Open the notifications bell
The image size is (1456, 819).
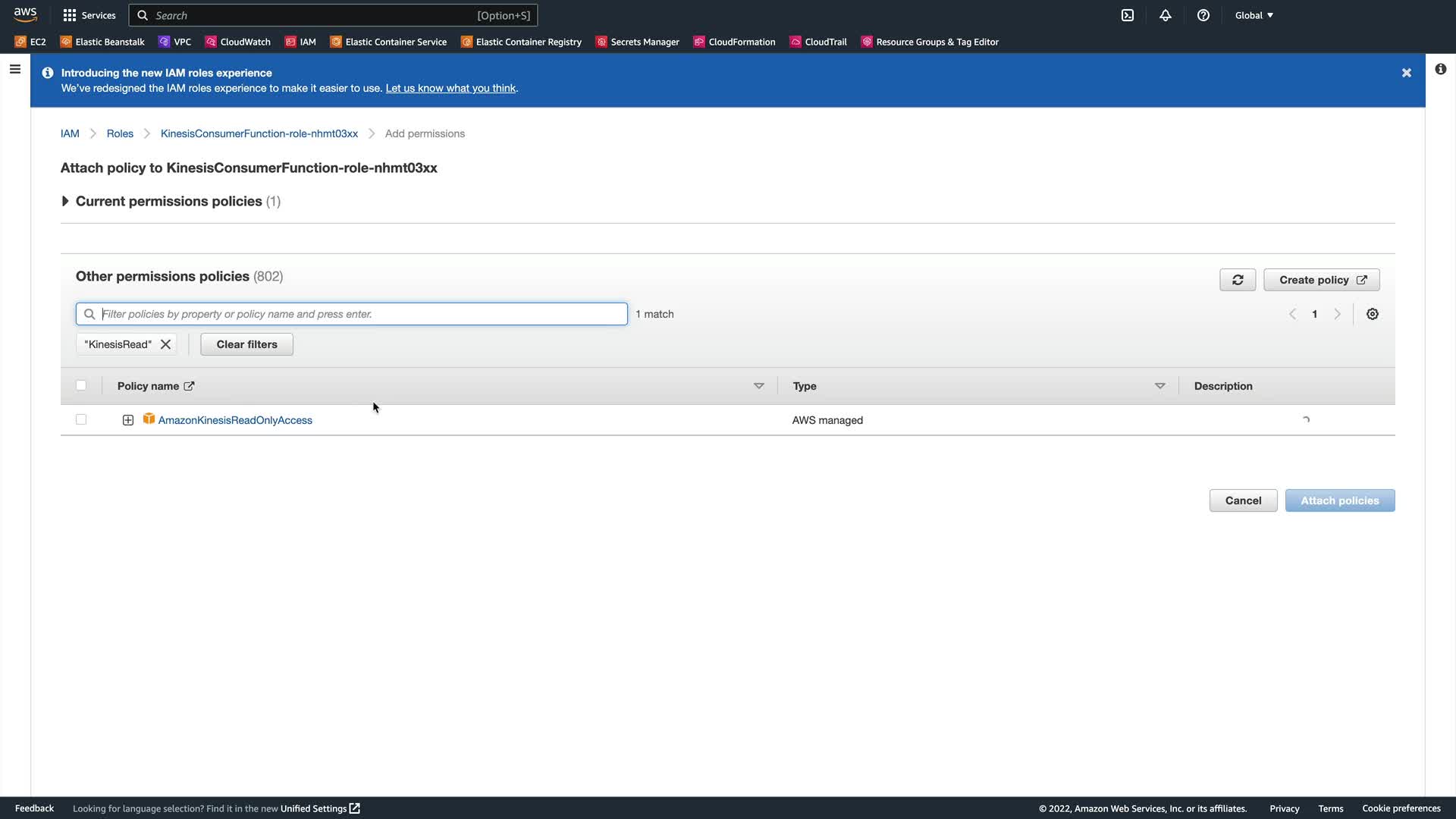coord(1166,15)
